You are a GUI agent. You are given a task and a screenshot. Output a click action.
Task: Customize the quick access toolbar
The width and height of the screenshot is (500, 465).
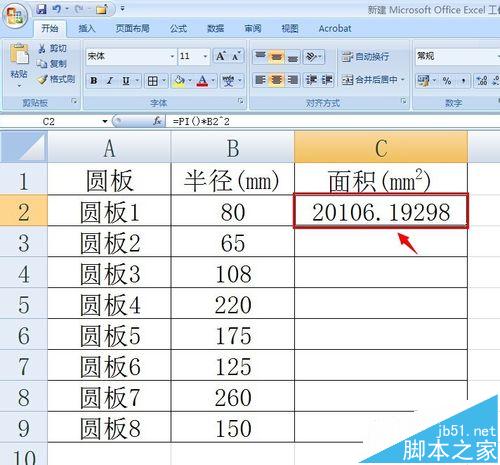[122, 8]
